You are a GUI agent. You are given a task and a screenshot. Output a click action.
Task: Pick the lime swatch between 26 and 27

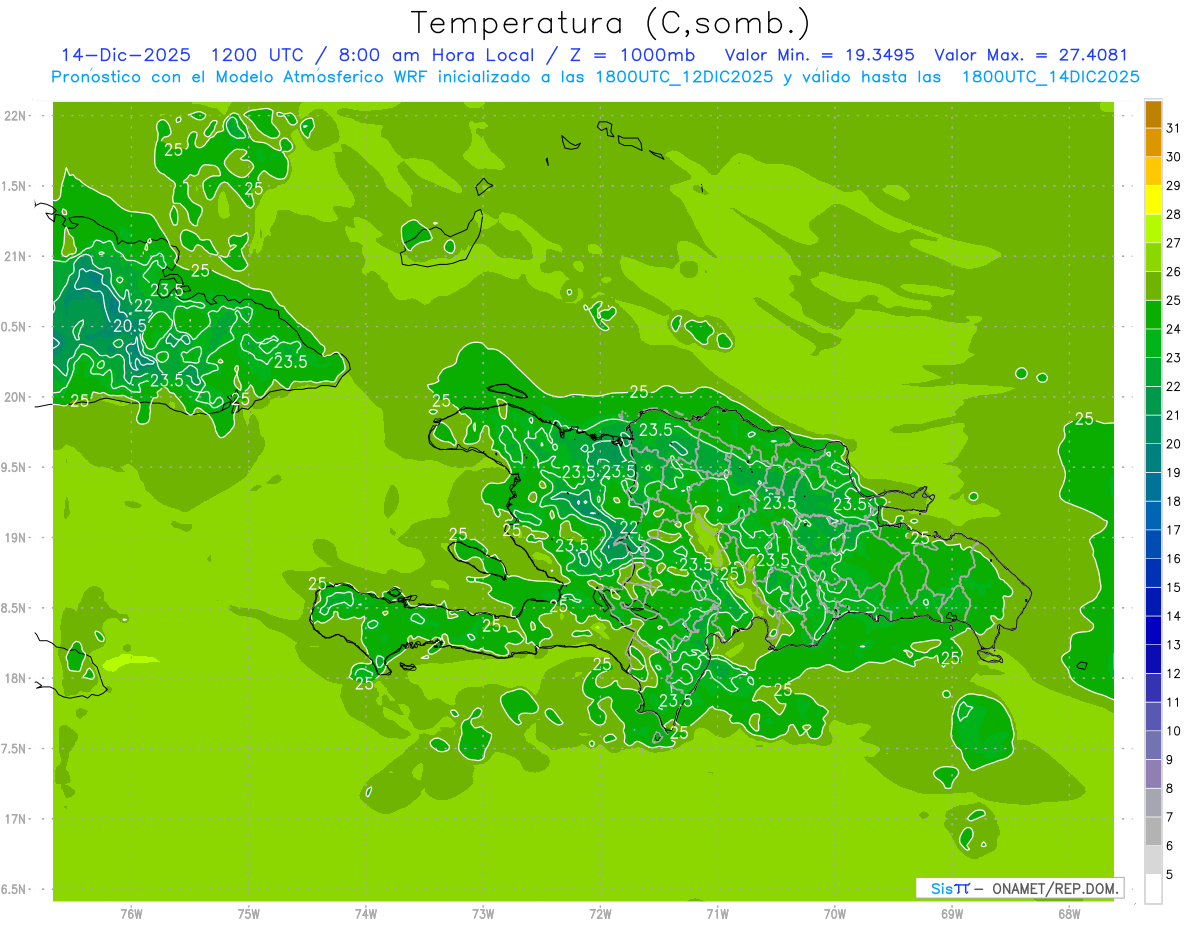click(1153, 257)
